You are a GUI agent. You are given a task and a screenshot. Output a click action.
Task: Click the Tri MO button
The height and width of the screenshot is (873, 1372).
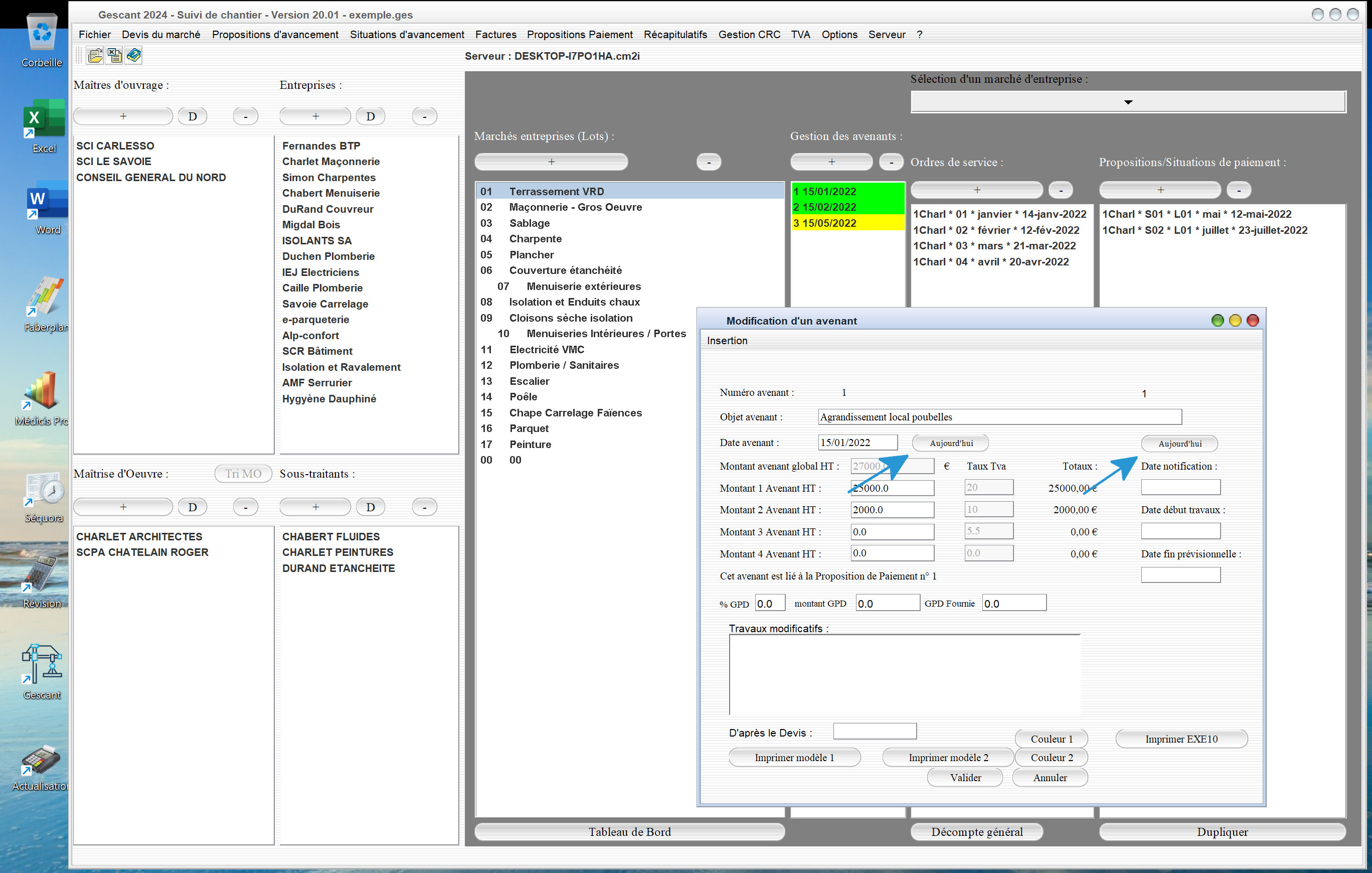point(243,474)
